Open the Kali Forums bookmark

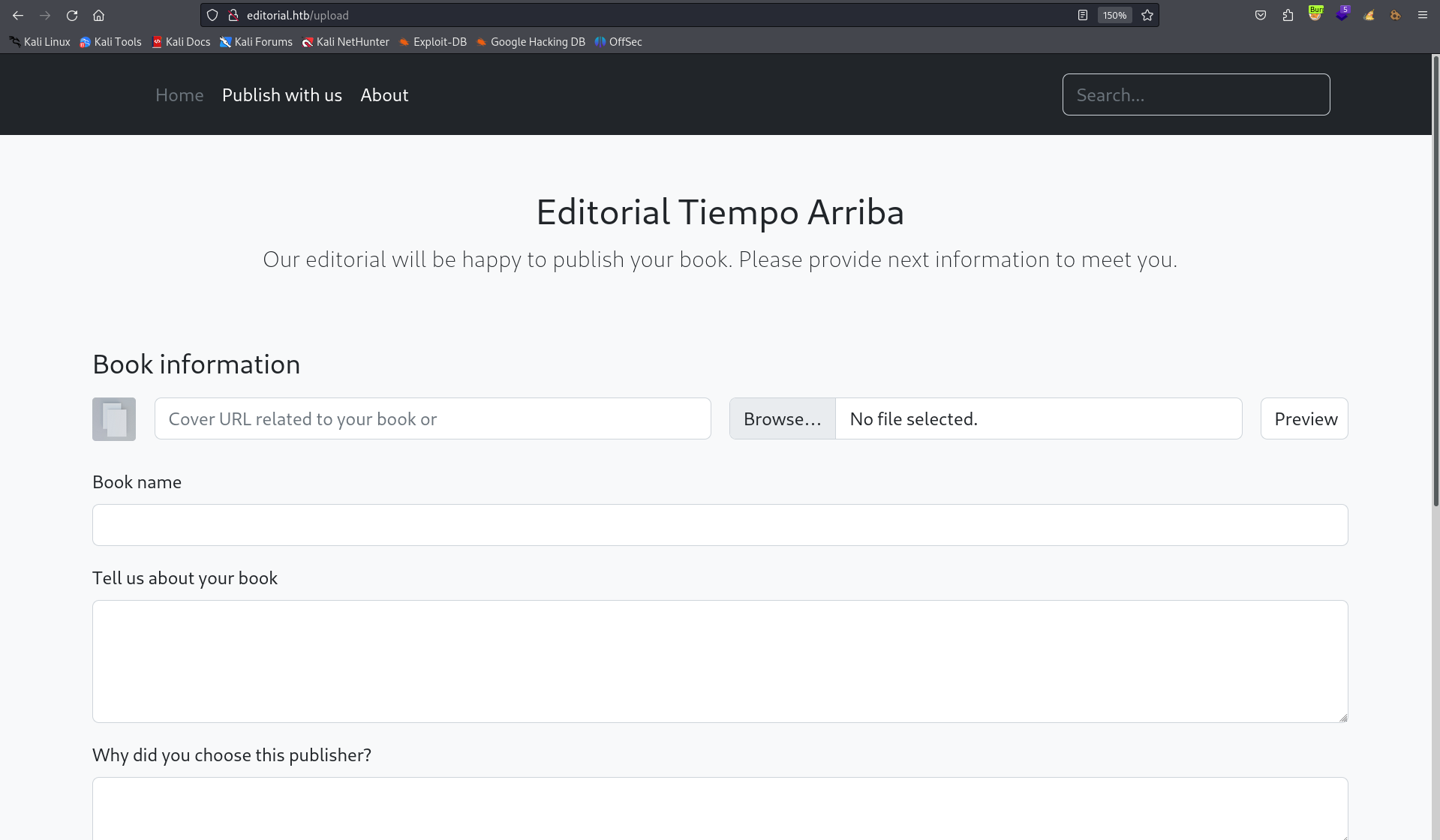point(256,42)
